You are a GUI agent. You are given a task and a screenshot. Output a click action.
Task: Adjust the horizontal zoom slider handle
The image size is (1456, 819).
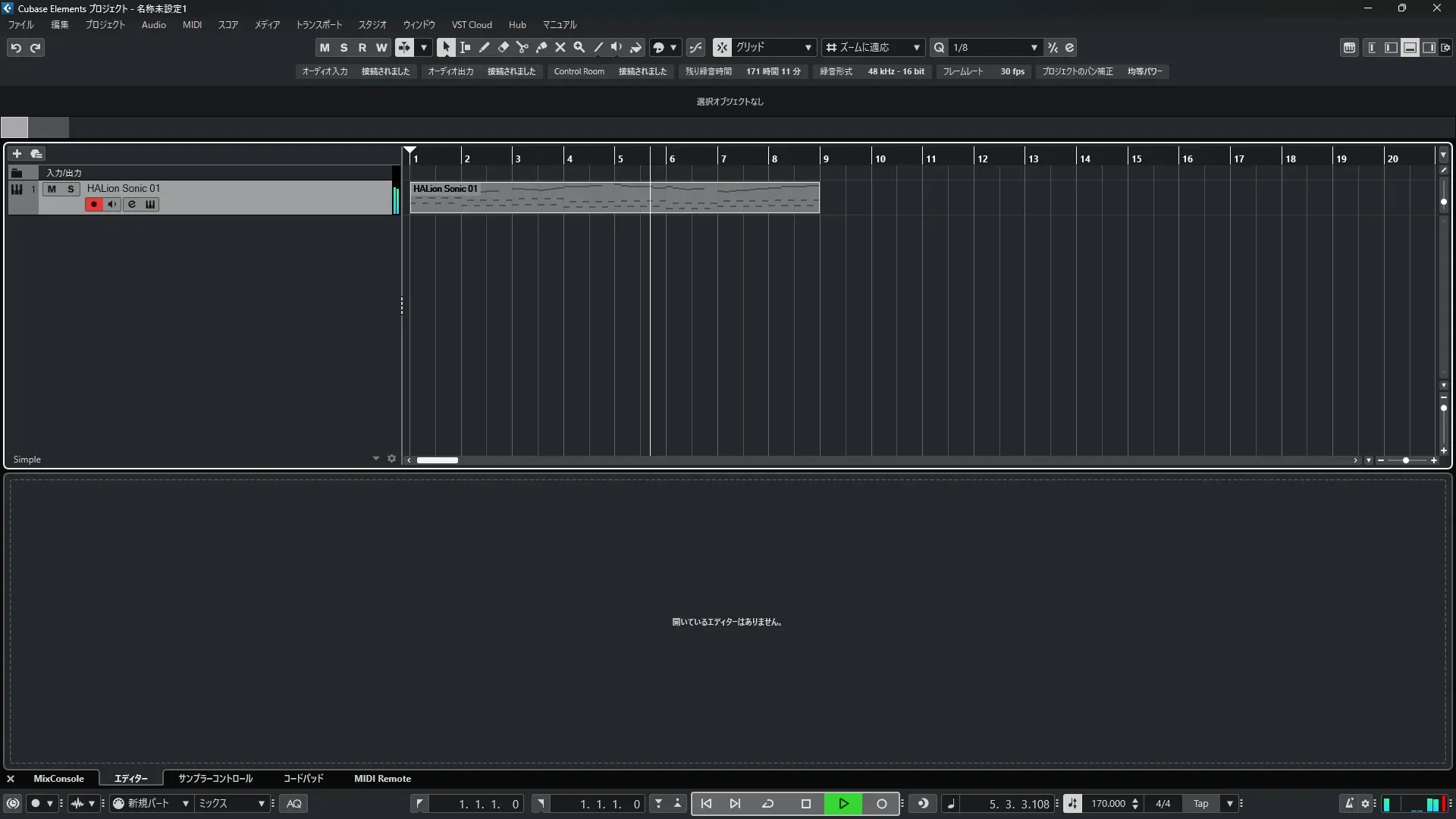(x=1405, y=460)
